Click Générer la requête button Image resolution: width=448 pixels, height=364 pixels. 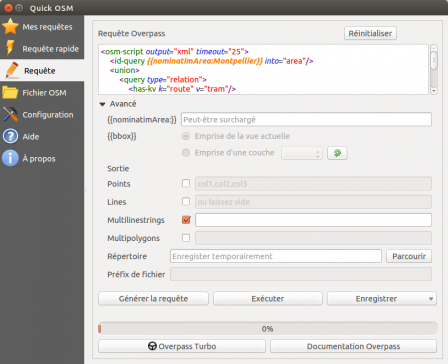click(x=153, y=299)
